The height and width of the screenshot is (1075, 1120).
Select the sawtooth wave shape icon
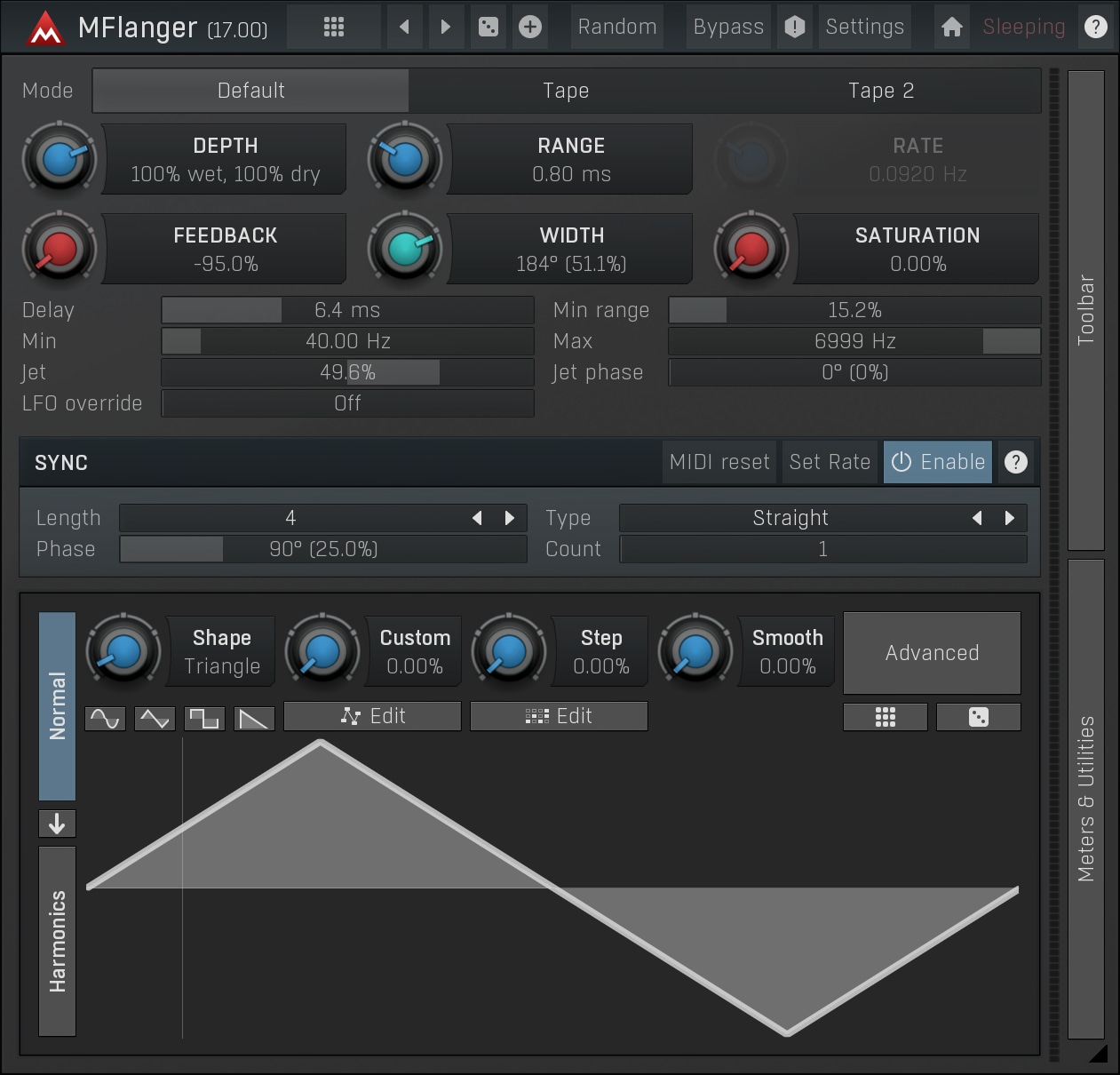[x=254, y=718]
